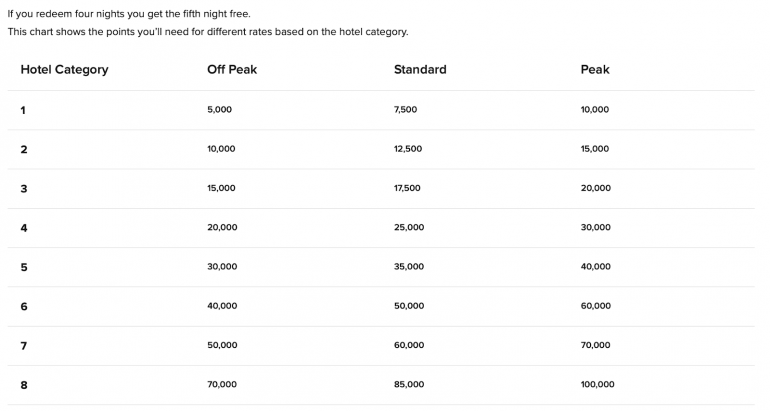Screen dimensions: 770x411
Task: Click the 100,000 Peak value
Action: coord(597,384)
